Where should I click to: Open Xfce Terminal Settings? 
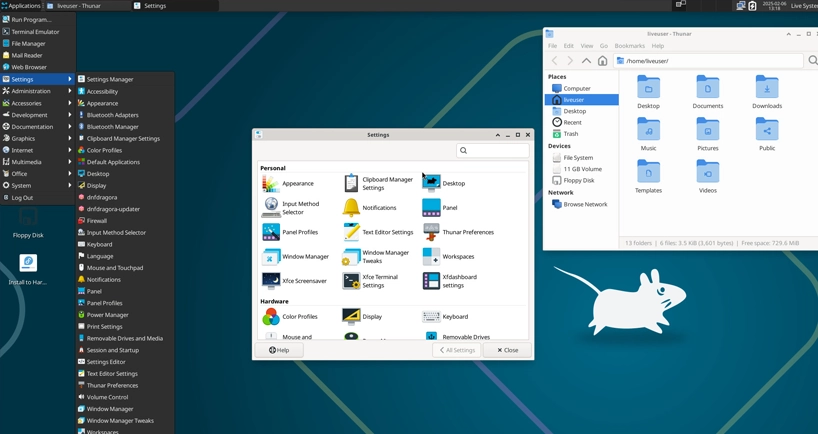click(351, 281)
